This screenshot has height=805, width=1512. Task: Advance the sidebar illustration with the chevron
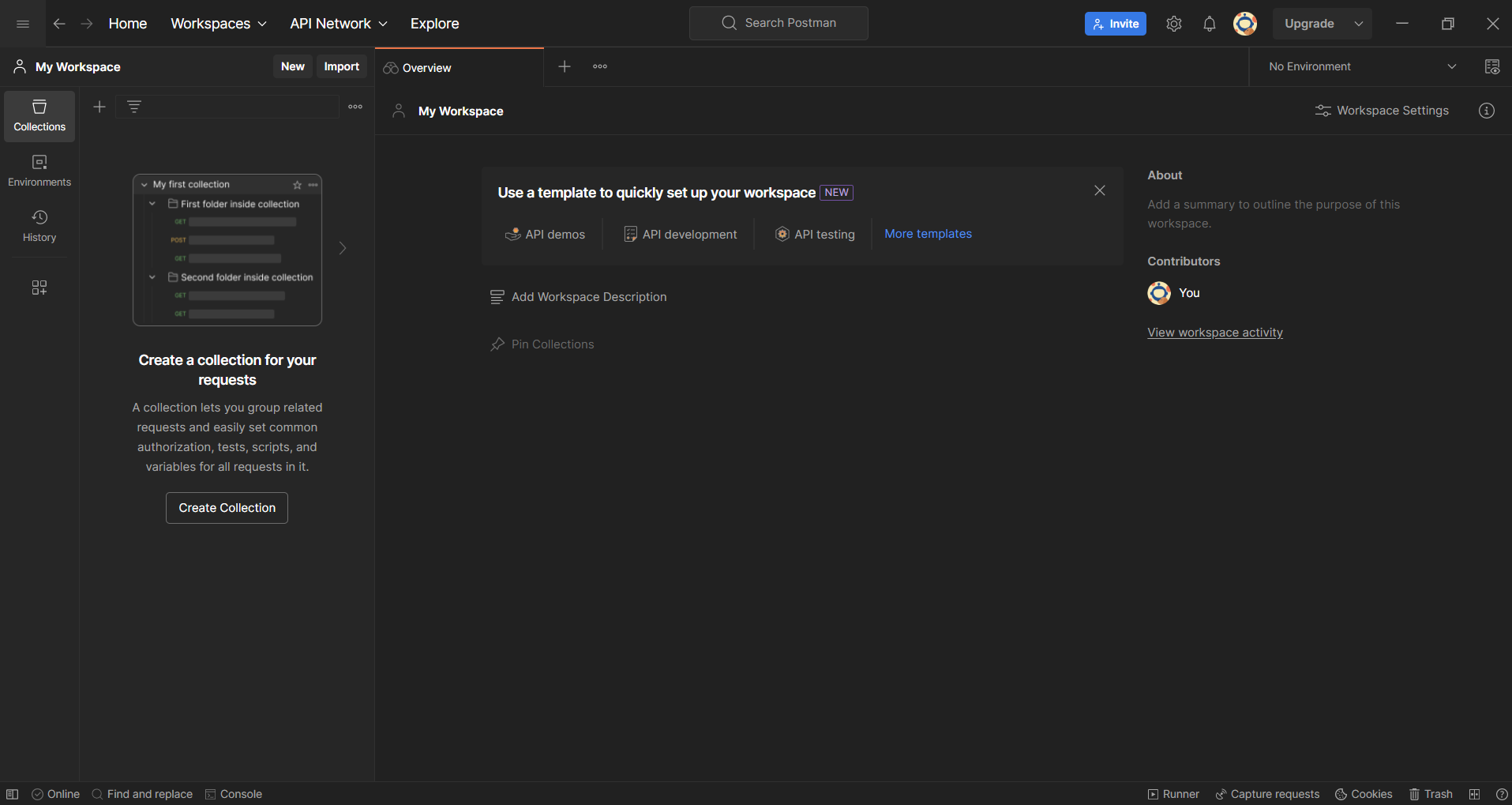[343, 248]
